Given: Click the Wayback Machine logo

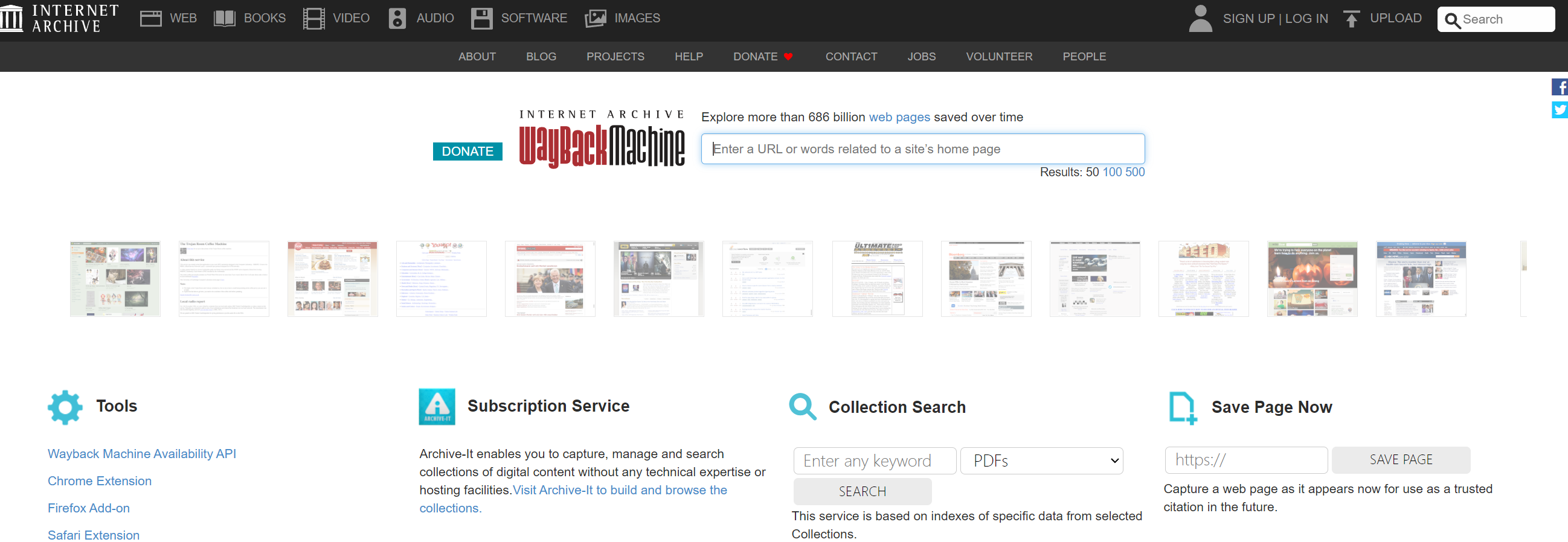Looking at the screenshot, I should point(601,139).
